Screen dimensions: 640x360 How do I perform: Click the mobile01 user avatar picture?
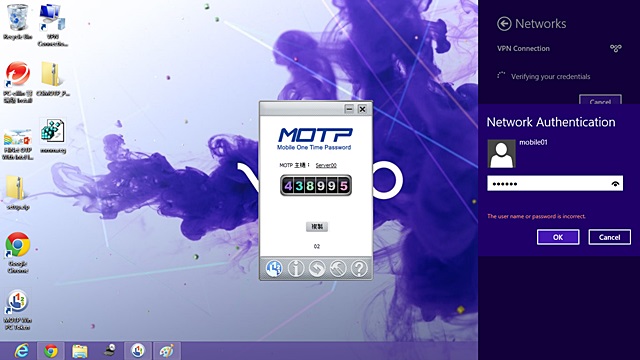coord(502,154)
